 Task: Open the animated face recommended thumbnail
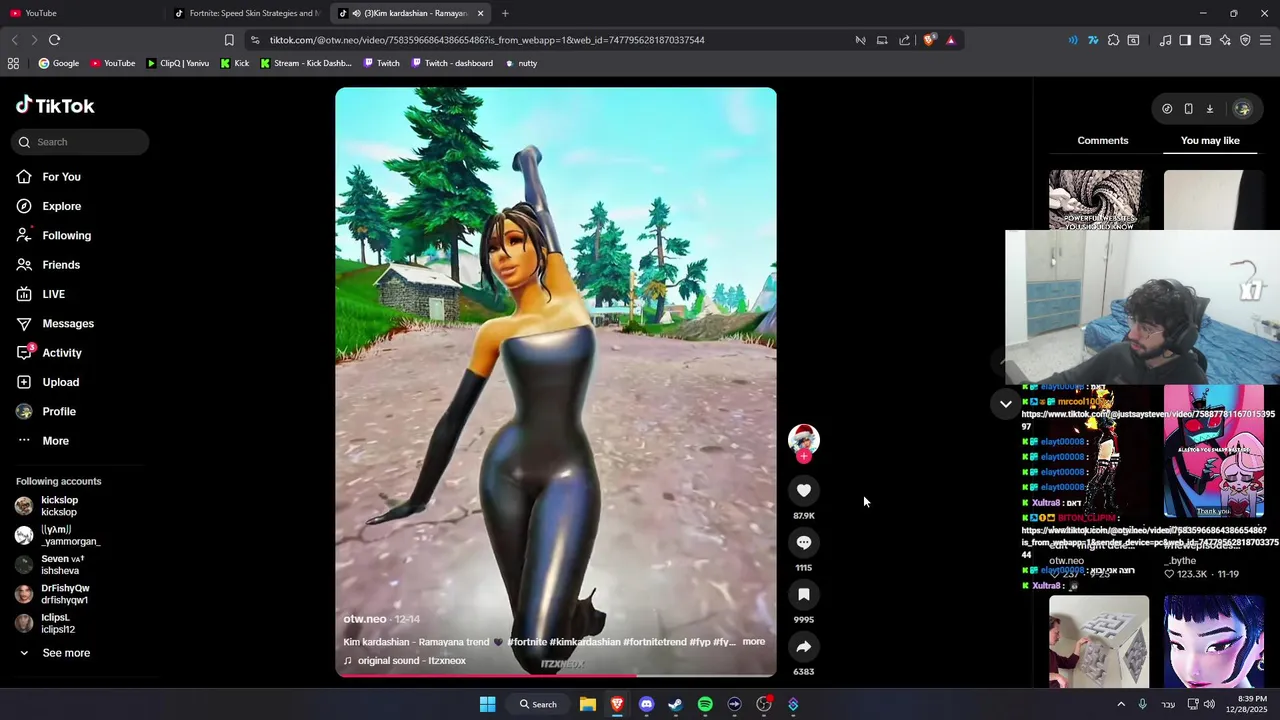pos(1213,641)
